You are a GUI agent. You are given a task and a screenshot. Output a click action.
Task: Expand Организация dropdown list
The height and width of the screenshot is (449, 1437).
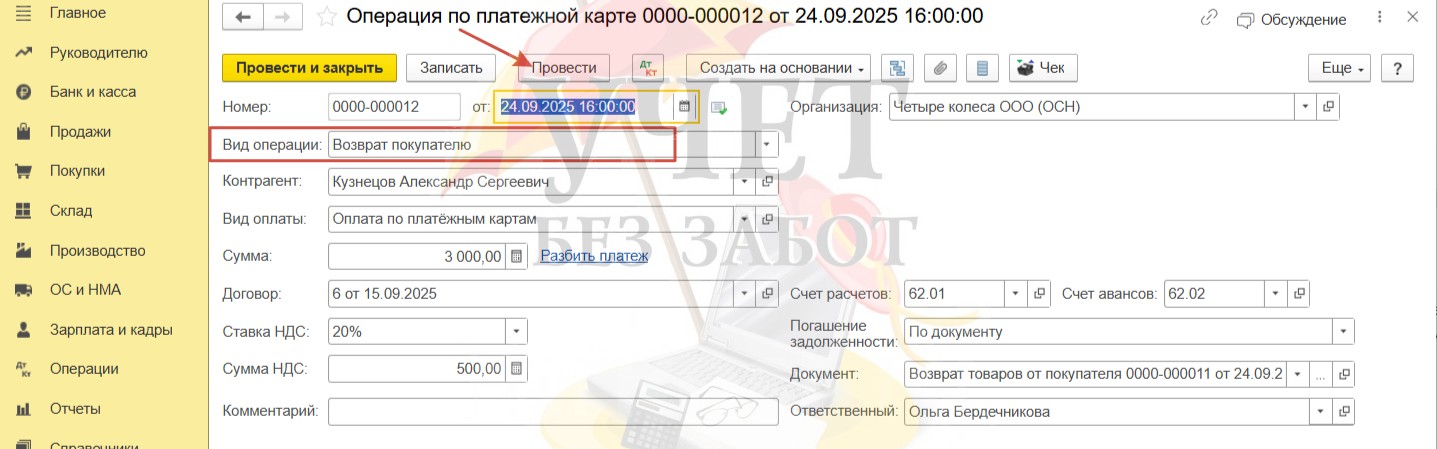[1306, 106]
